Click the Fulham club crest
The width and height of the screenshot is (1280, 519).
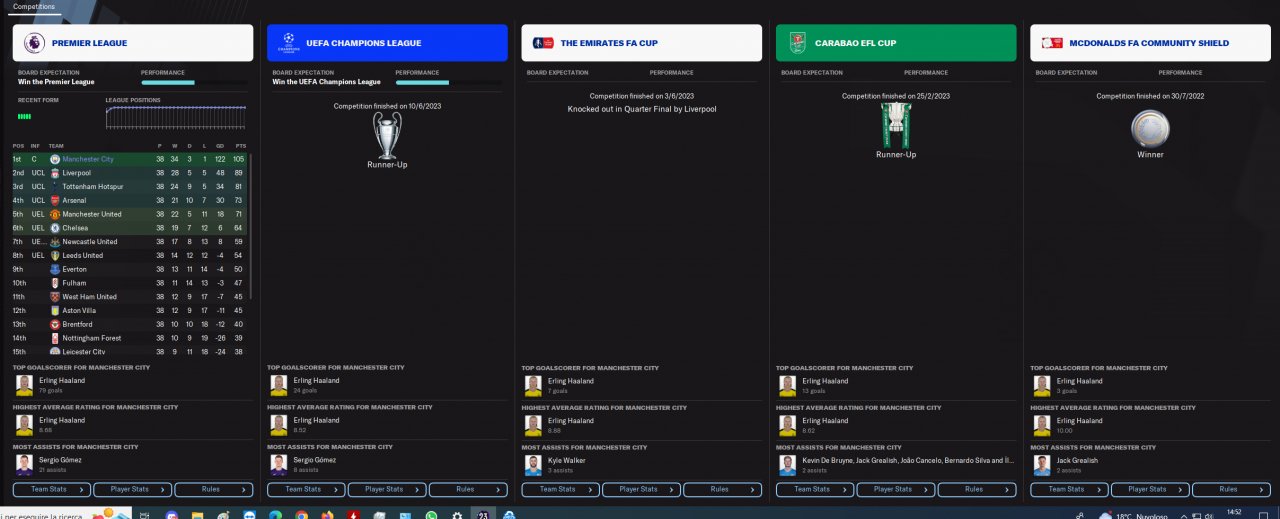55,283
